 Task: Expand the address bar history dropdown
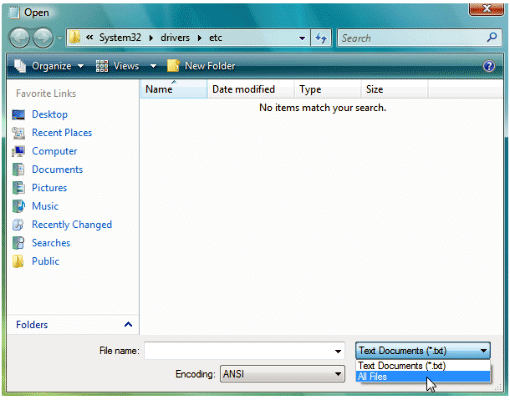302,38
